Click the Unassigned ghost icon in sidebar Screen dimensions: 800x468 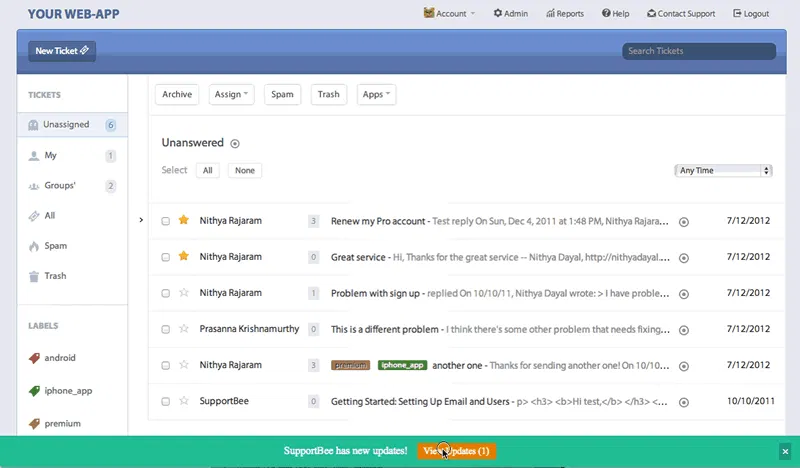pyautogui.click(x=33, y=125)
